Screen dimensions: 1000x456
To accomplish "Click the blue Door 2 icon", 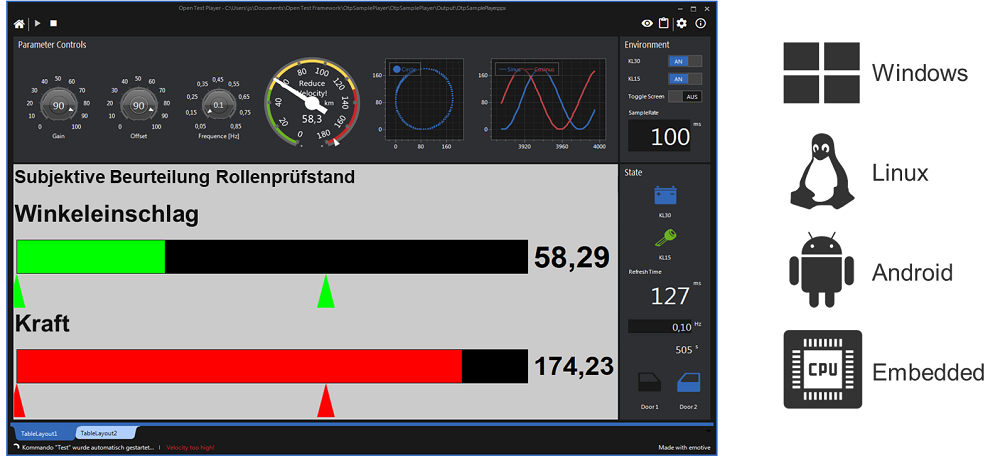I will pos(687,383).
